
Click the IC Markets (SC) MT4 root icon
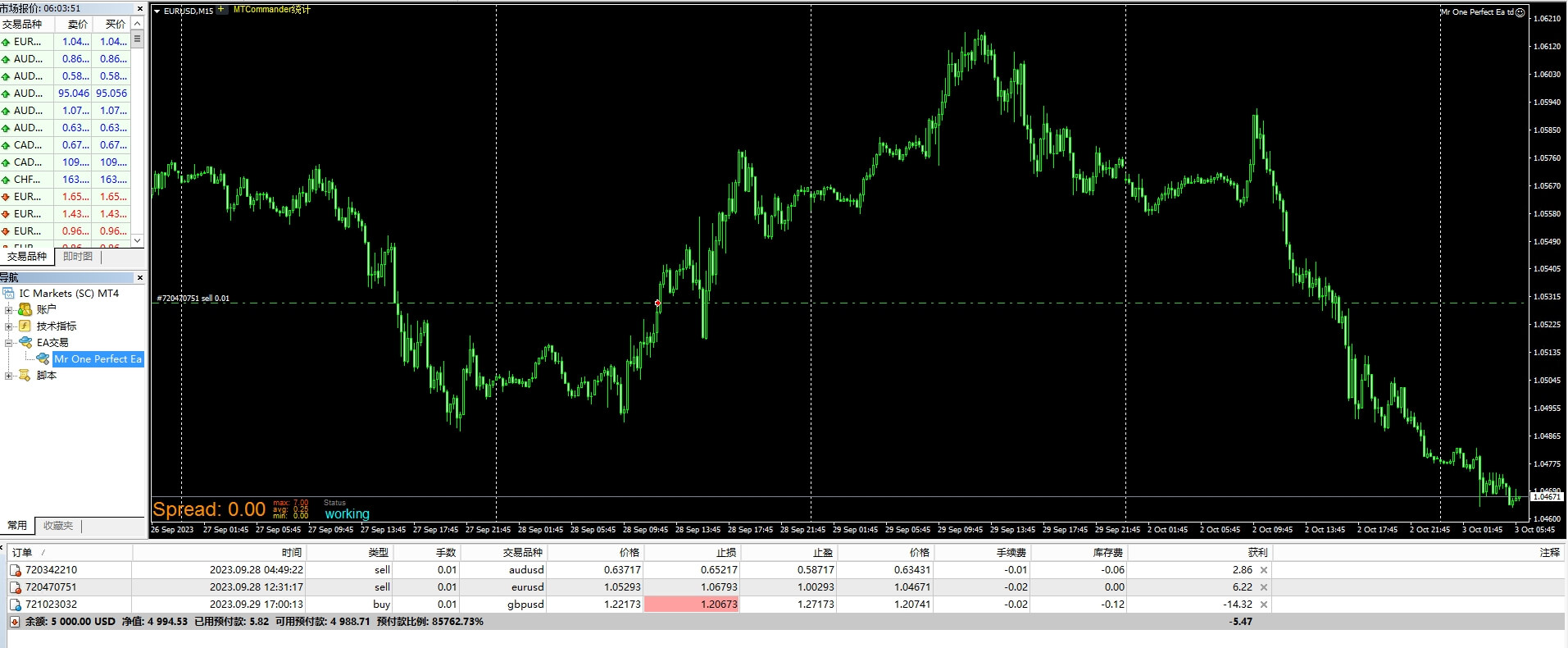pos(9,293)
